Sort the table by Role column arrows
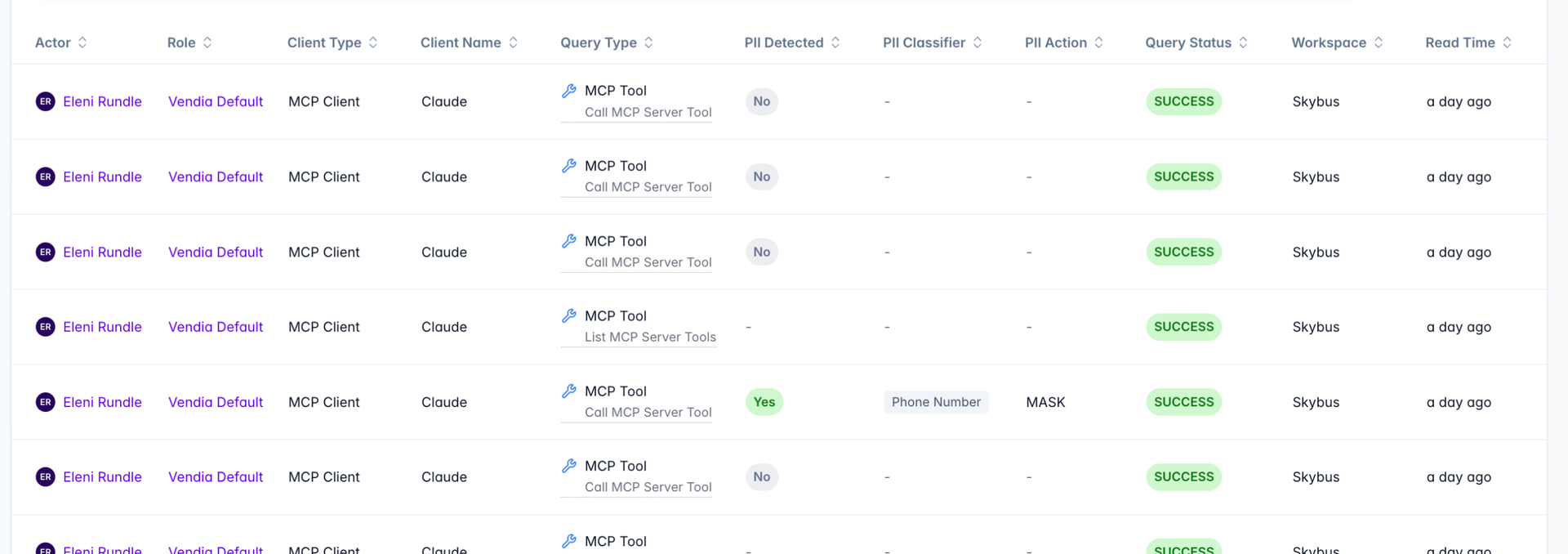 point(207,42)
